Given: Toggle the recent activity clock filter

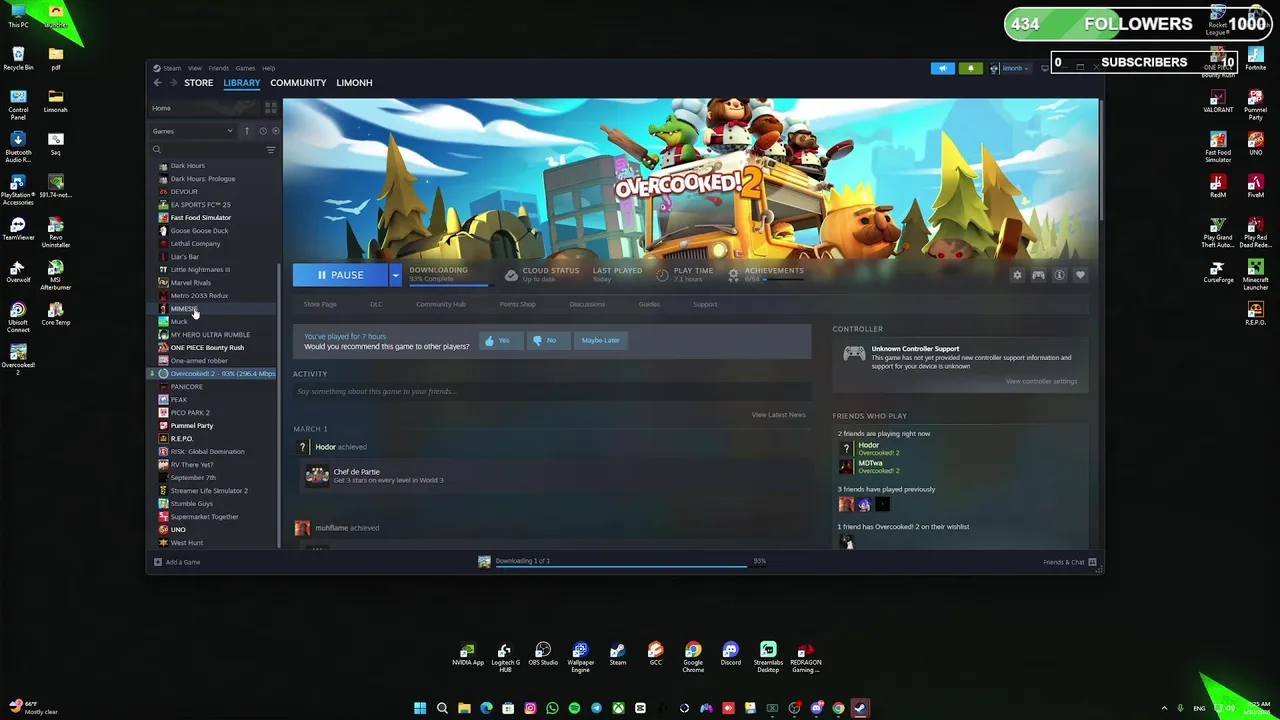Looking at the screenshot, I should click(x=263, y=131).
